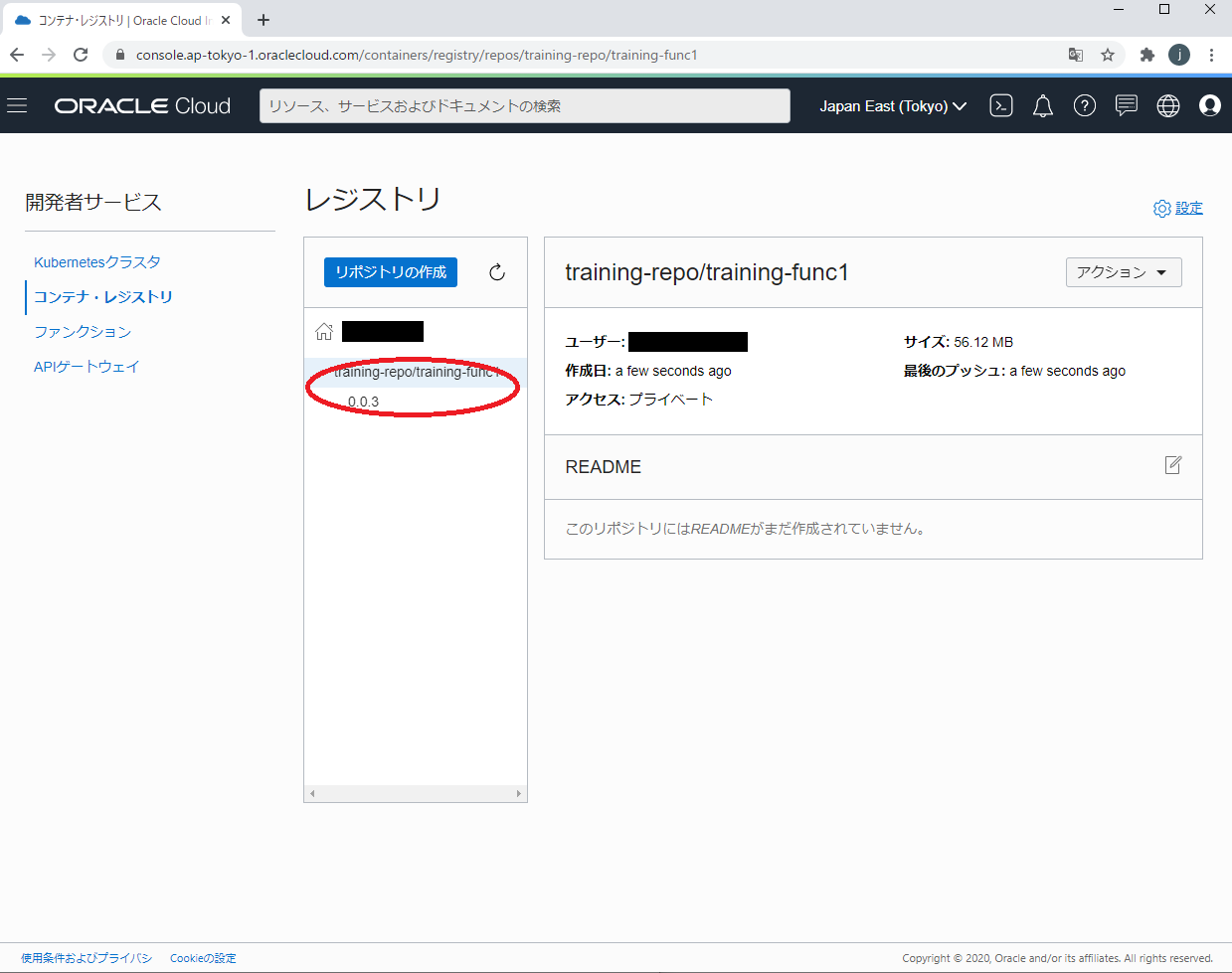
Task: Click the 作成日 a few seconds ago text
Action: [x=648, y=371]
